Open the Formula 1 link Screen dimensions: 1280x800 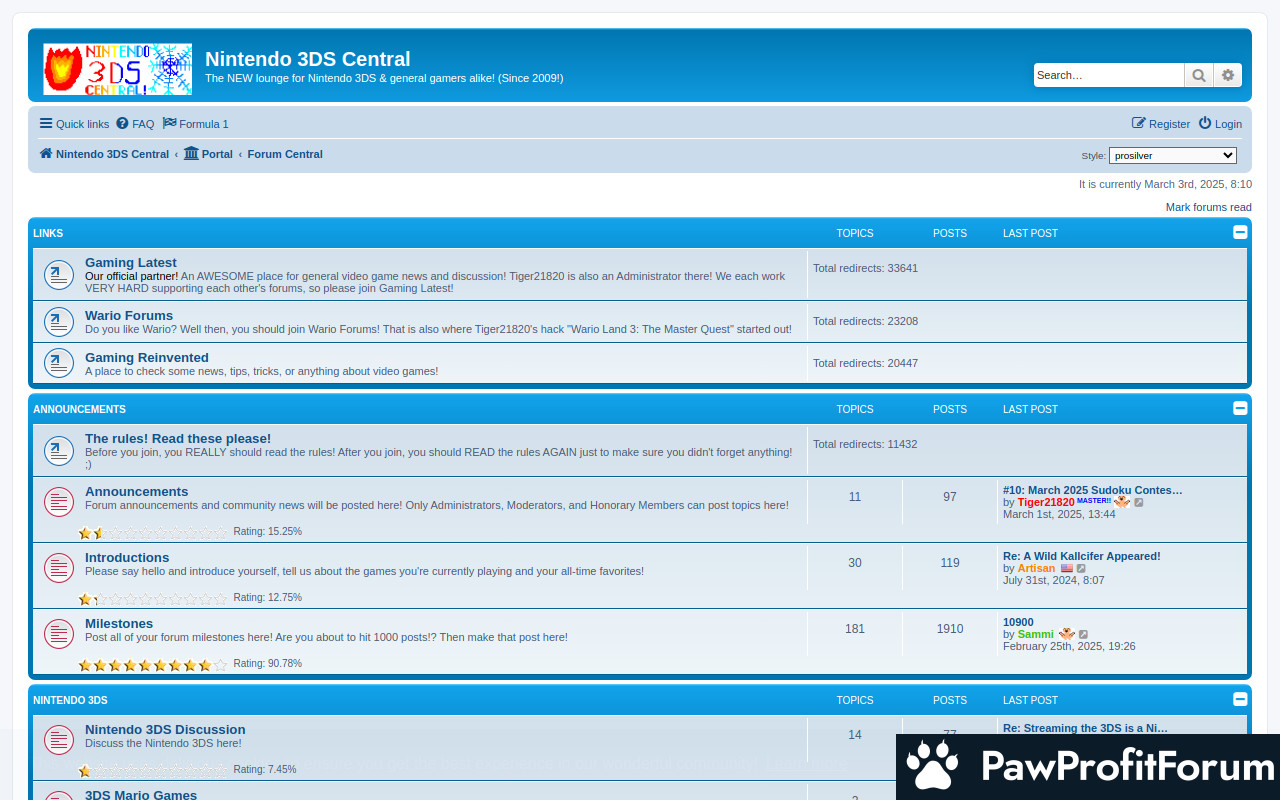click(196, 124)
